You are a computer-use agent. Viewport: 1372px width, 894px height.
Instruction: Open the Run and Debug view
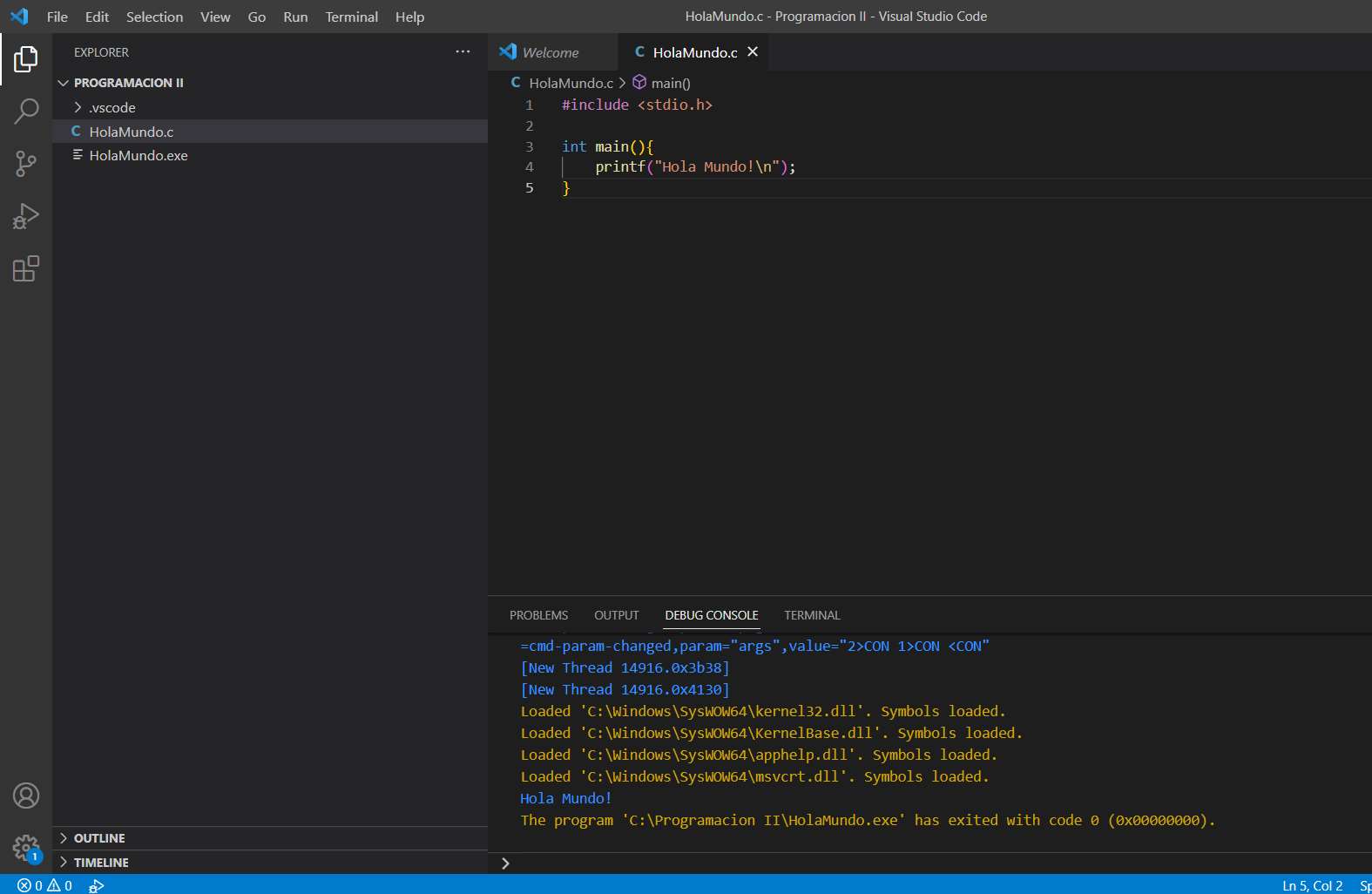click(x=26, y=216)
